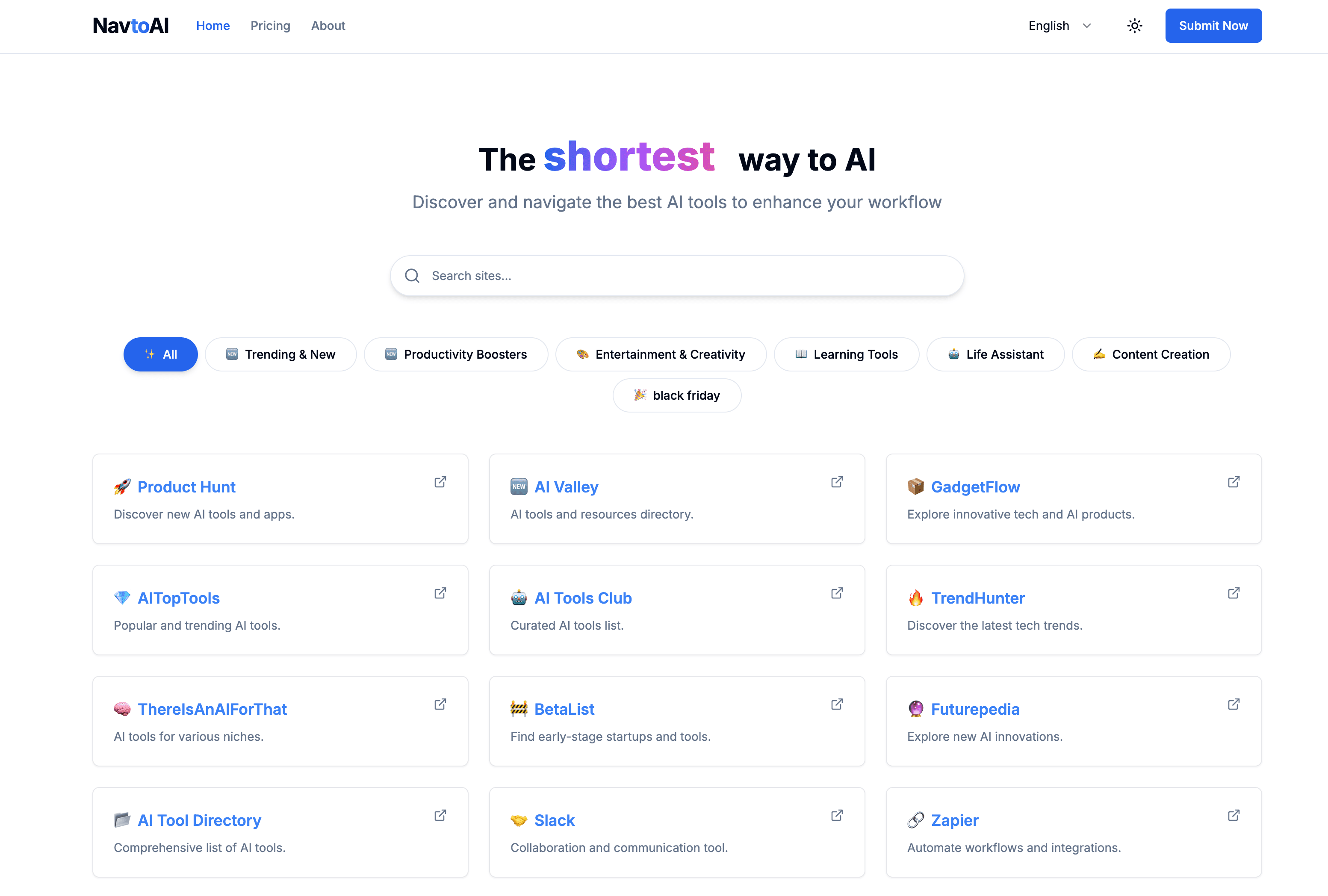The image size is (1328, 896).
Task: Open the Zapier title link
Action: [955, 820]
